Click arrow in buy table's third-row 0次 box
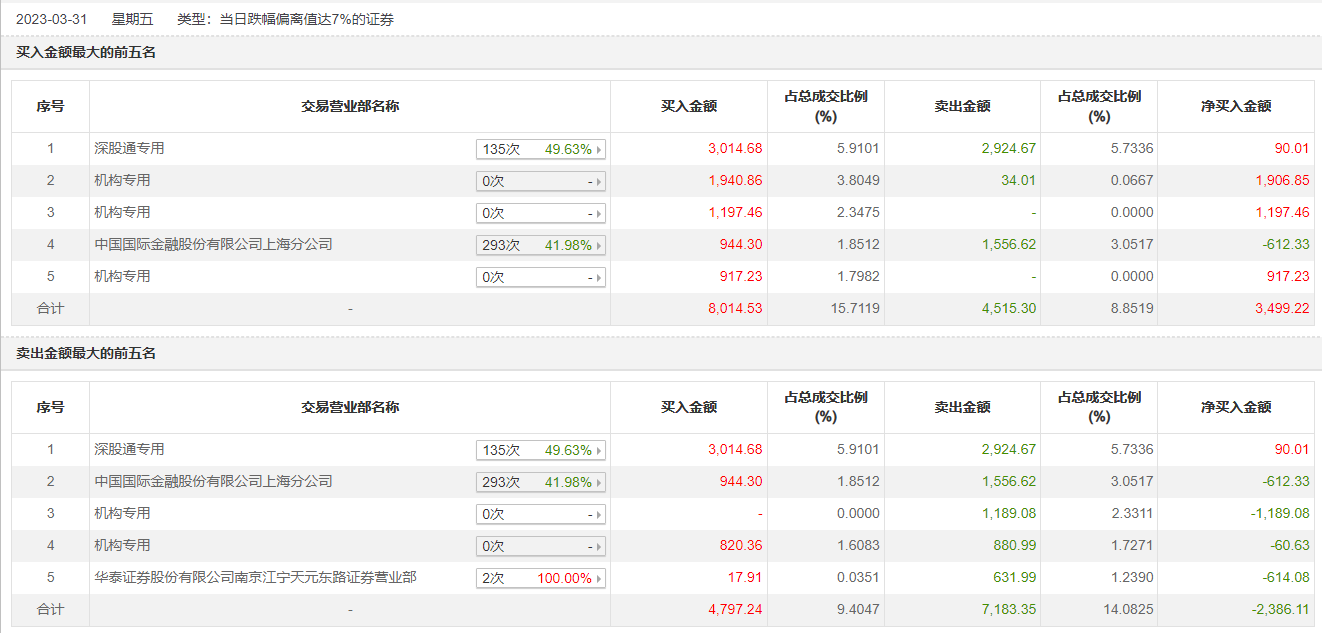Image resolution: width=1322 pixels, height=633 pixels. [599, 214]
